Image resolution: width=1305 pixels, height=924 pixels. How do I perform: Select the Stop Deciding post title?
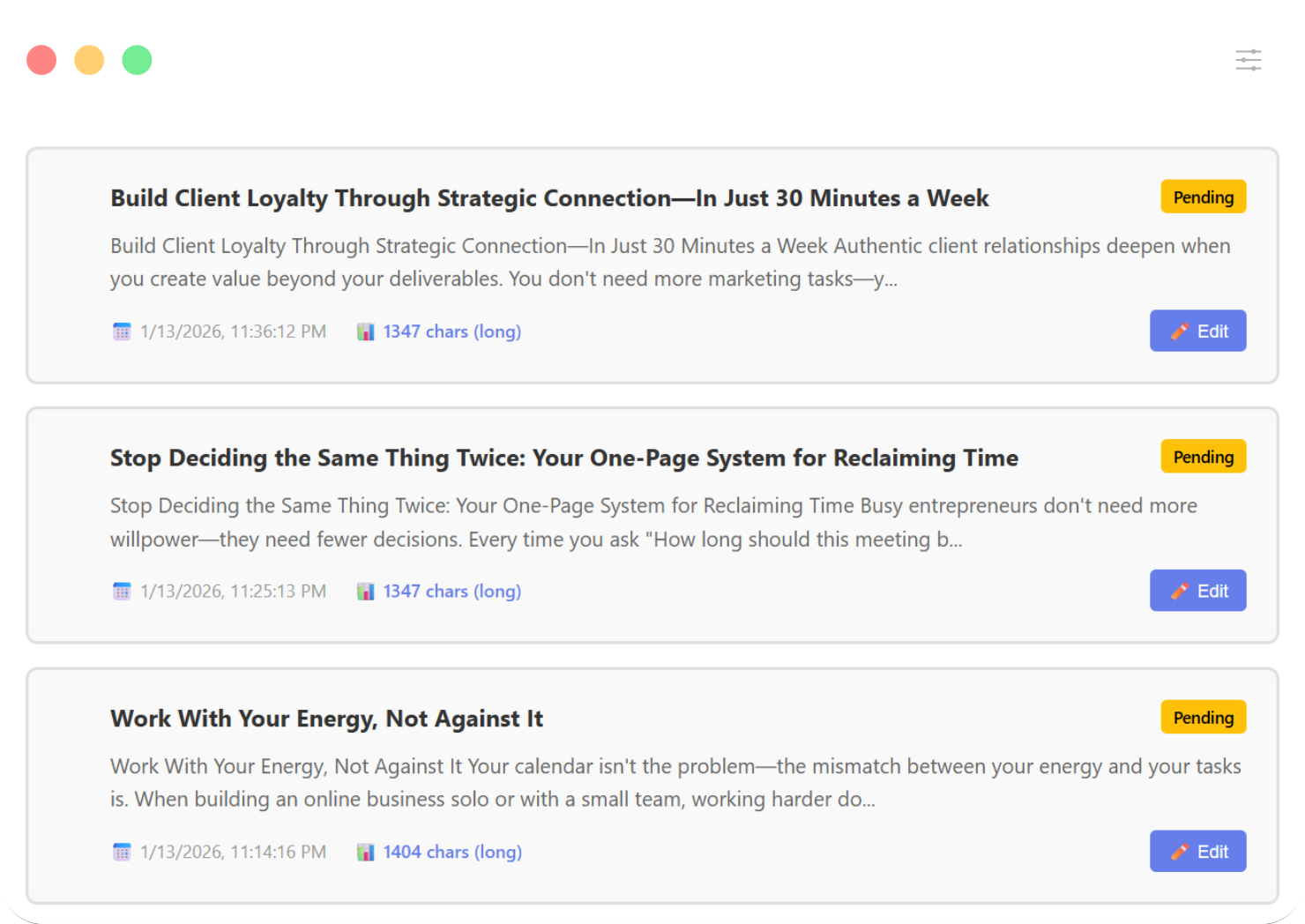pos(563,458)
